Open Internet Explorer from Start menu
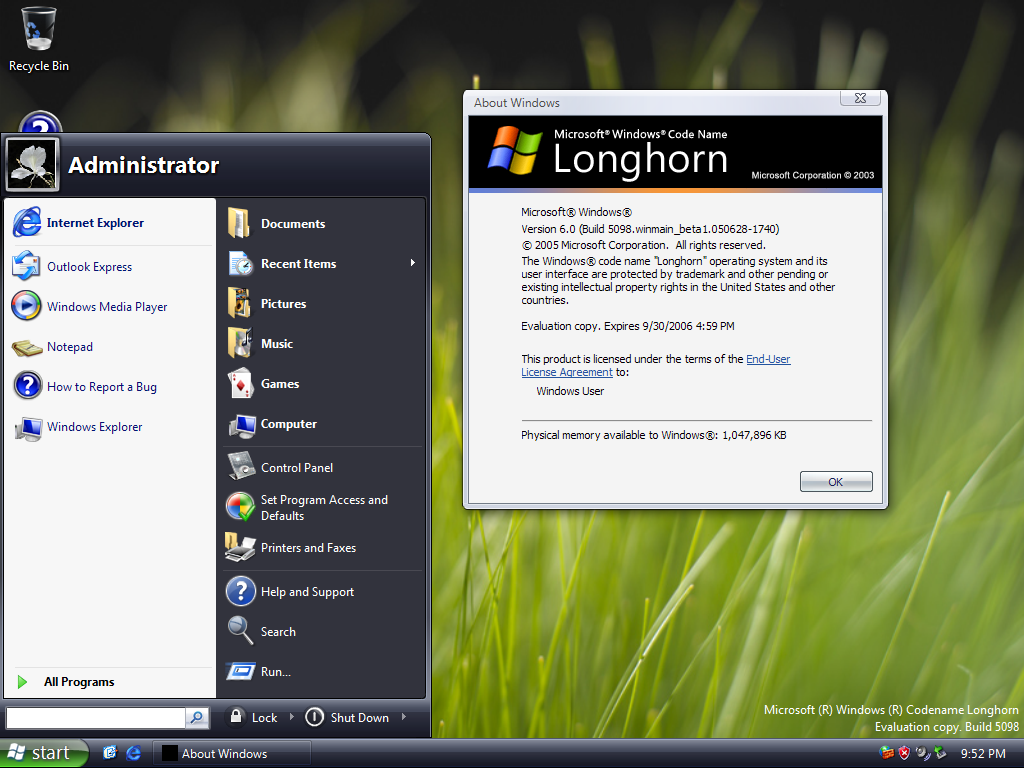Screen dimensions: 1024x768 (x=95, y=223)
